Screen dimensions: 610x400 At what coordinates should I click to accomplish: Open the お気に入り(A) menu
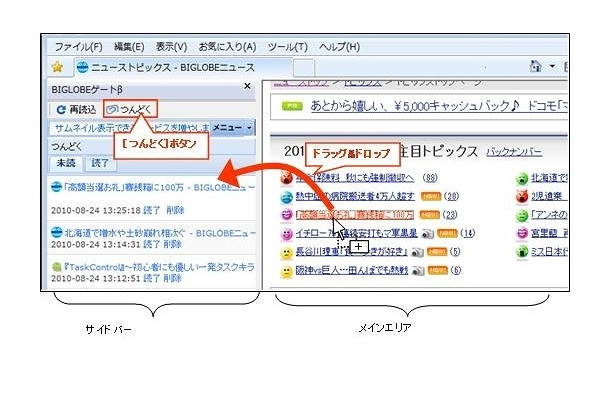pyautogui.click(x=227, y=47)
